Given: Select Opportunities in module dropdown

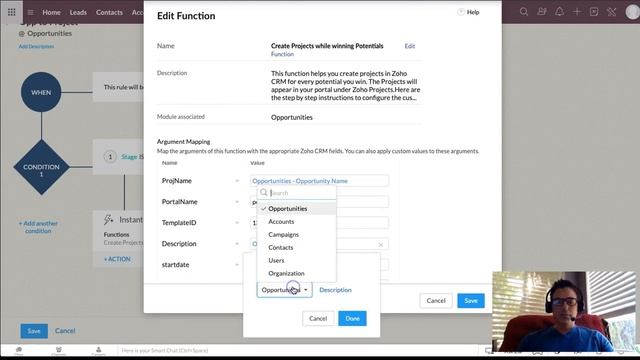Looking at the screenshot, I should coord(297,209).
